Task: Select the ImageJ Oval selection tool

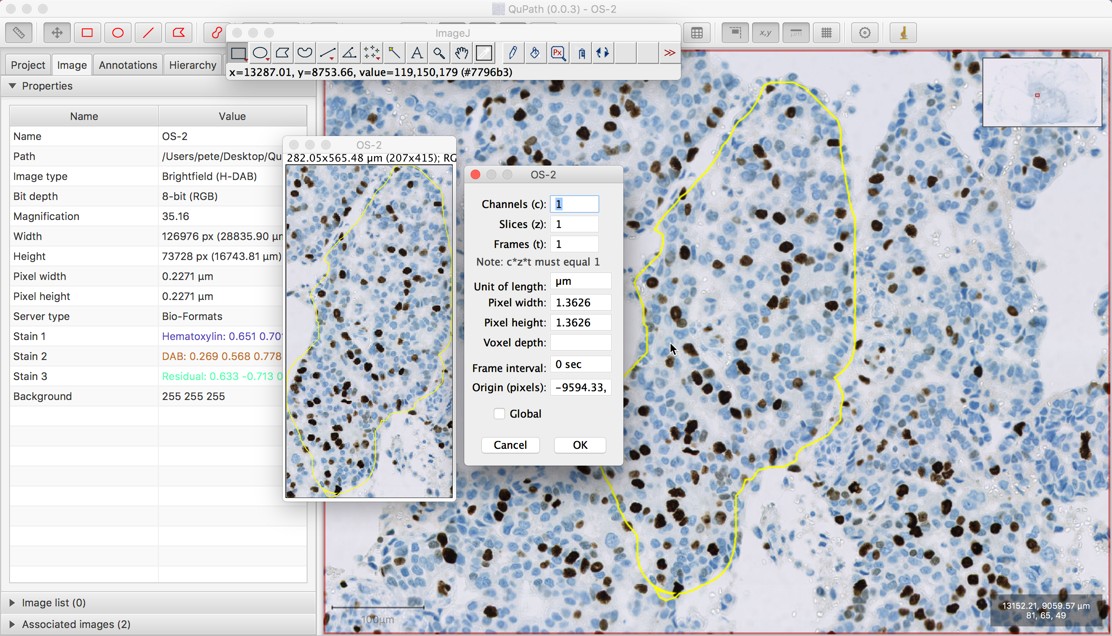Action: (260, 53)
